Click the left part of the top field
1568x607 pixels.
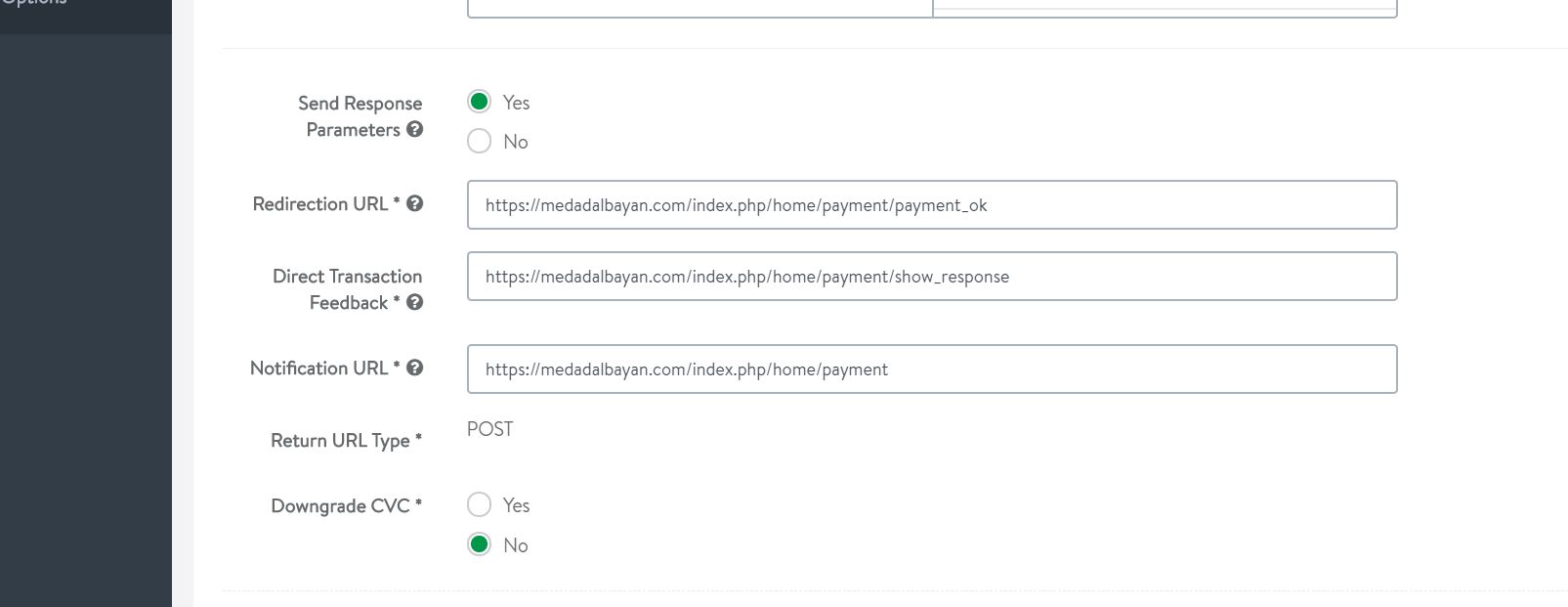[699, 8]
